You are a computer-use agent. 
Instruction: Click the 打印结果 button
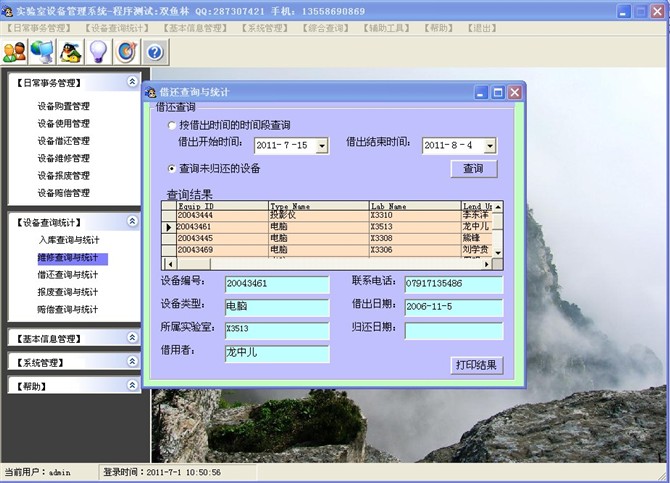[475, 365]
